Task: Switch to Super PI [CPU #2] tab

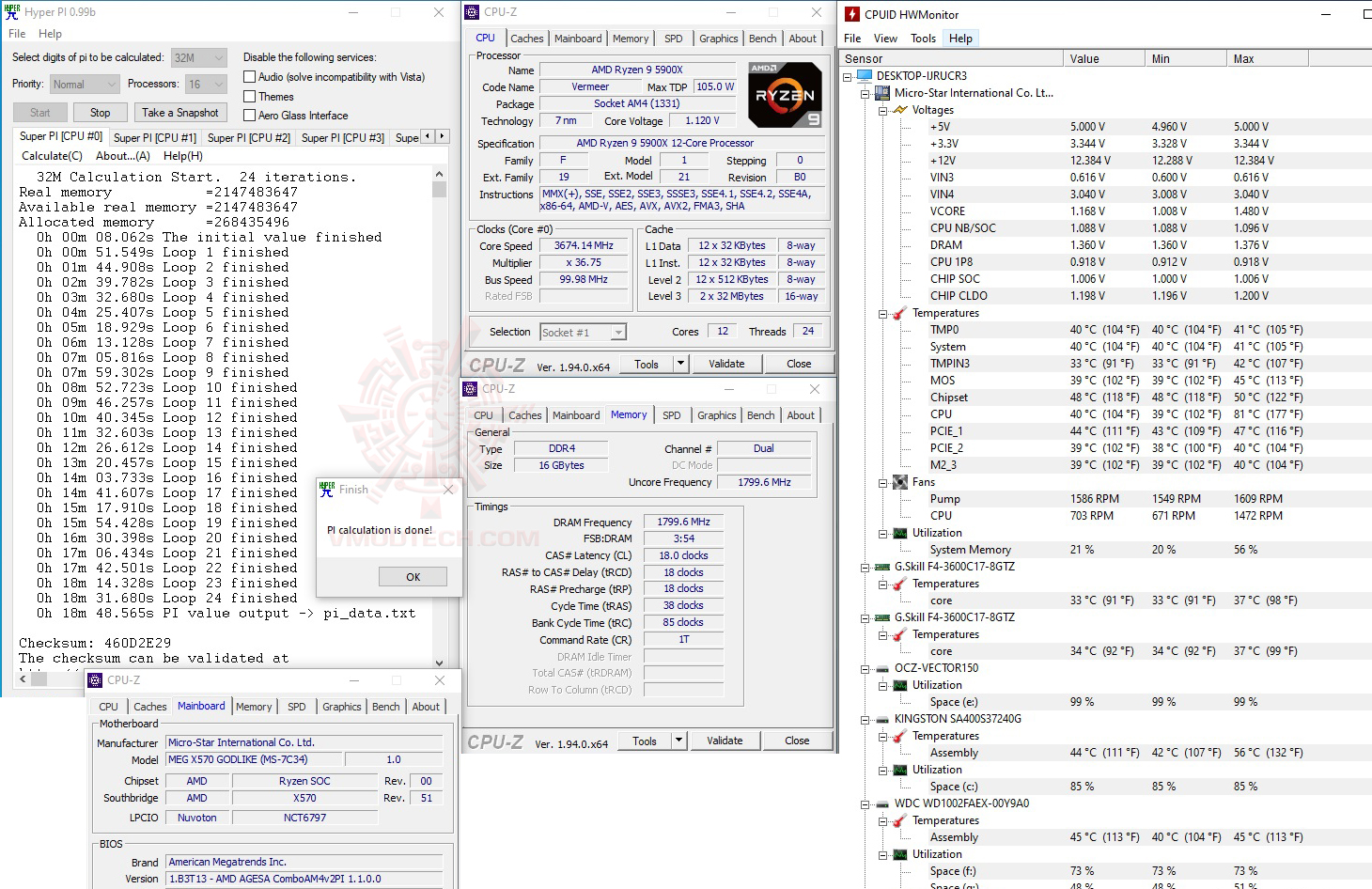Action: [249, 137]
